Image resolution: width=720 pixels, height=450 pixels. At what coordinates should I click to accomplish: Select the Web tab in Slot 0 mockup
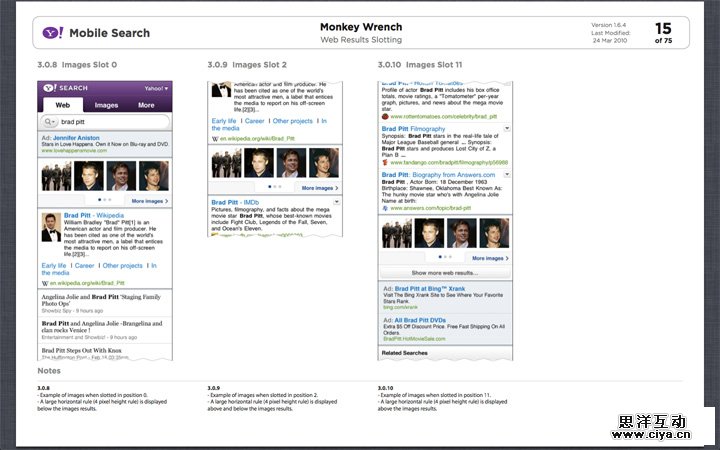63,105
